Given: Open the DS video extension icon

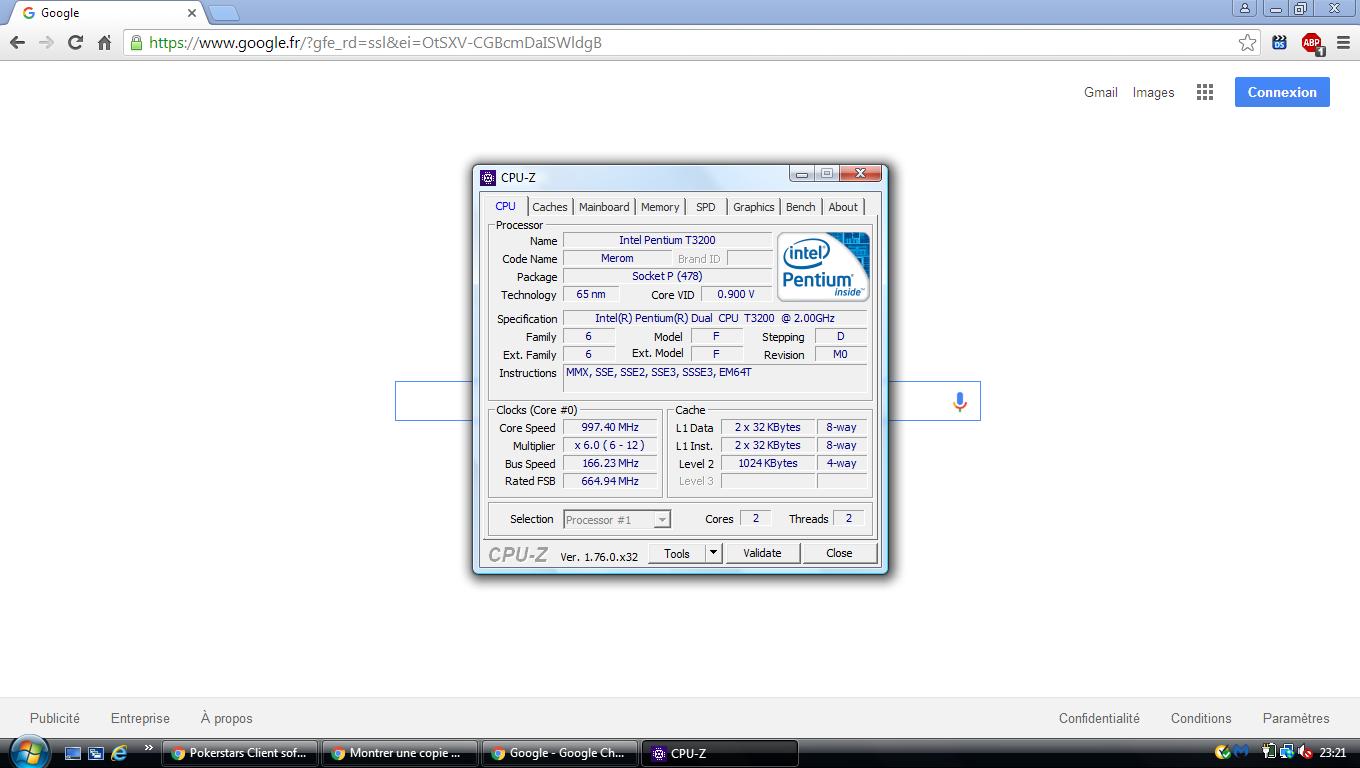Looking at the screenshot, I should [x=1279, y=42].
